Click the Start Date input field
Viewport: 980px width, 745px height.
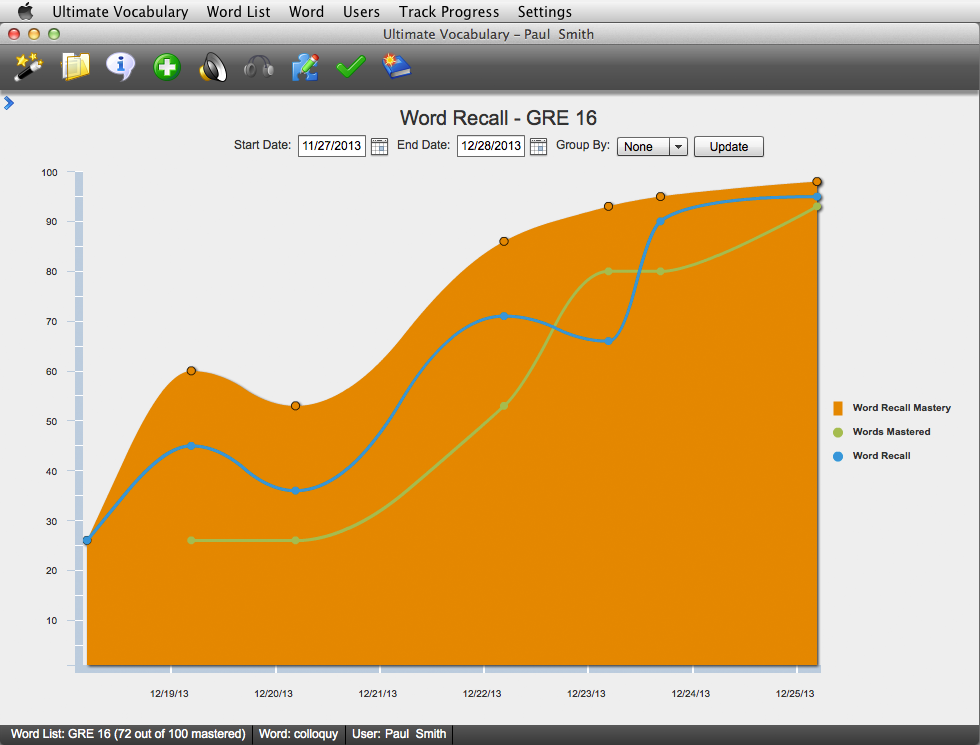[332, 146]
